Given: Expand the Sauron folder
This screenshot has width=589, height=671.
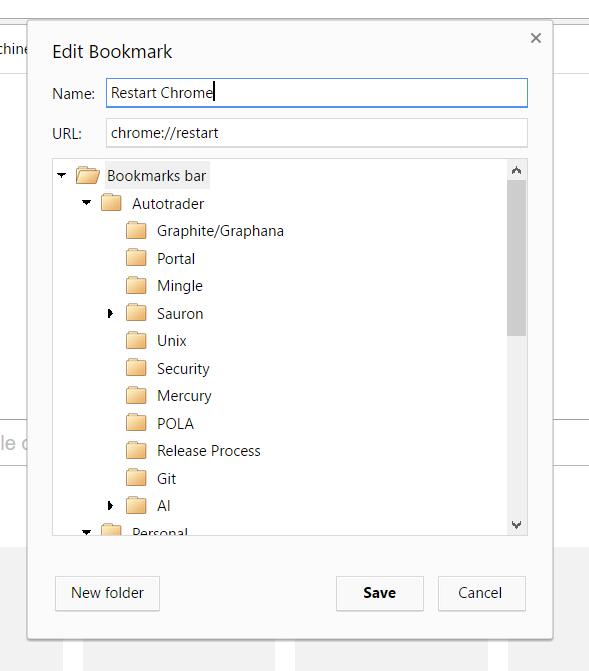Looking at the screenshot, I should click(x=110, y=313).
